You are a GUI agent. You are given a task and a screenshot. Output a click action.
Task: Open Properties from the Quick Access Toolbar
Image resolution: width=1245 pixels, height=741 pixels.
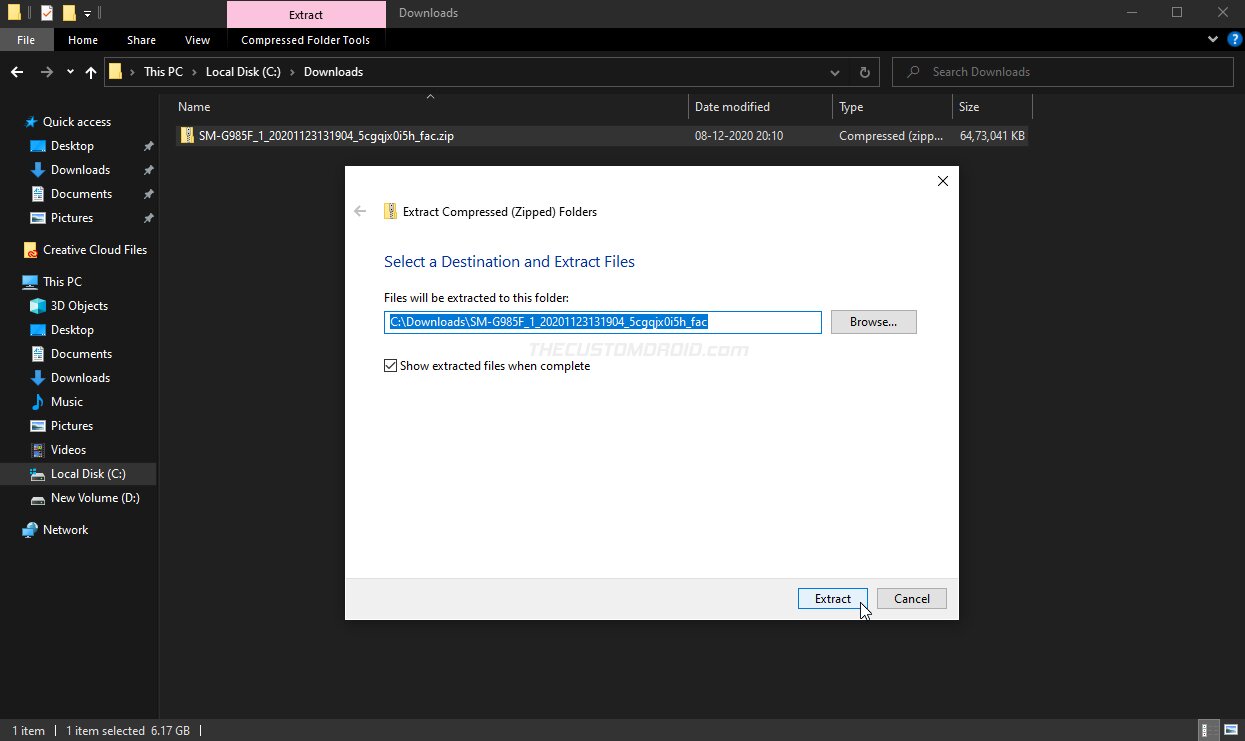pos(46,12)
